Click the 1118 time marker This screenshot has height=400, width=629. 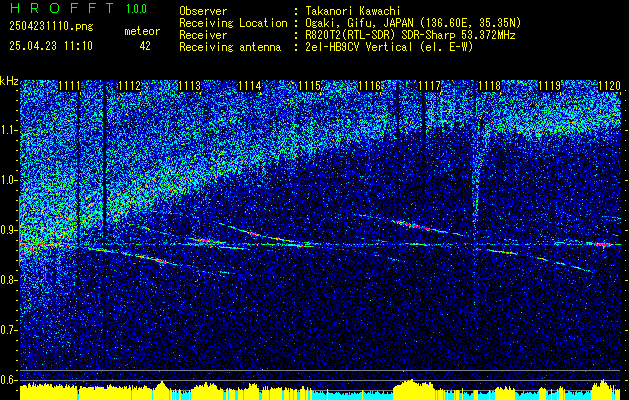pos(489,86)
